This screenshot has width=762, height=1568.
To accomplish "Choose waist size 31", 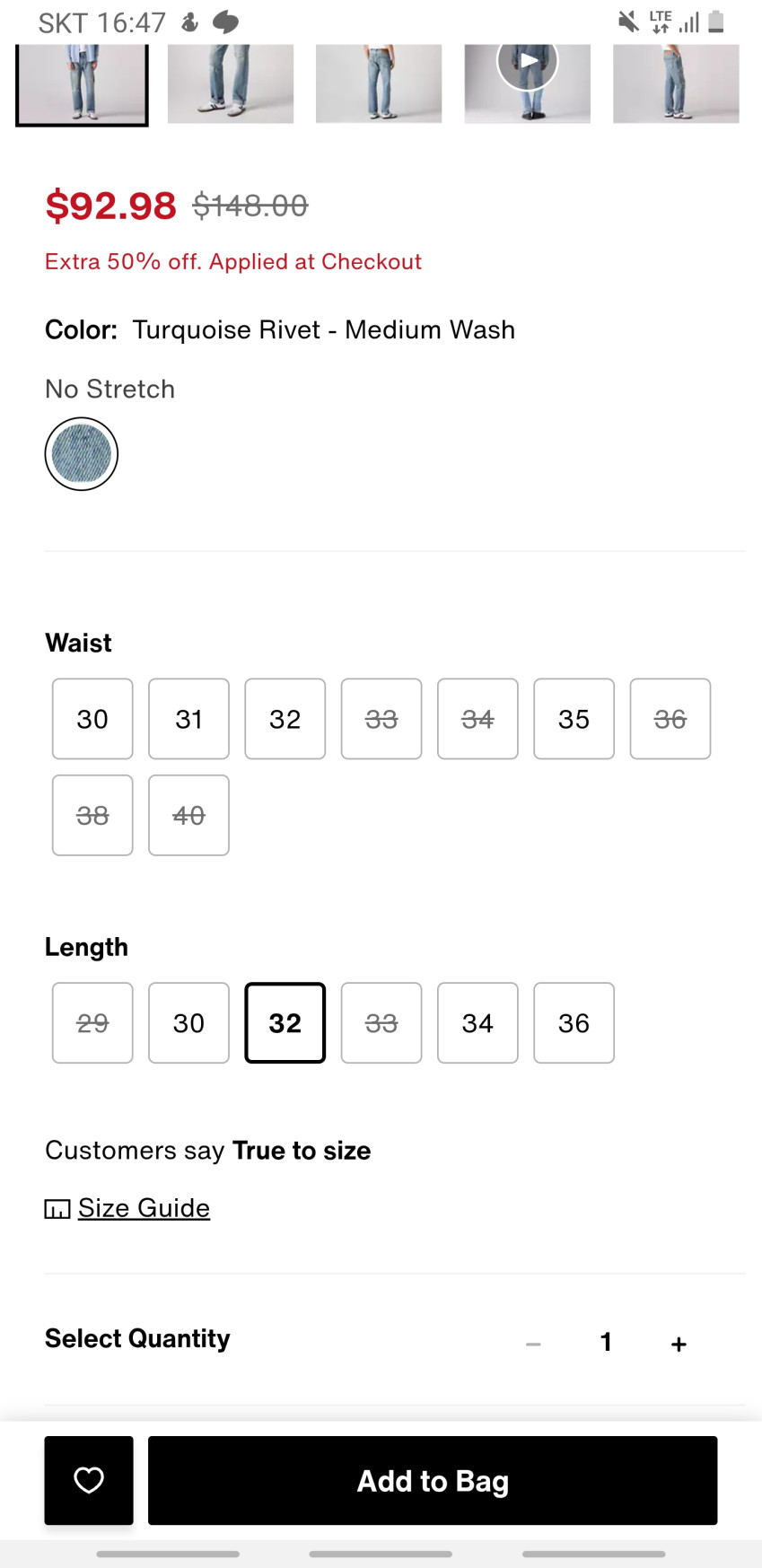I will click(188, 719).
